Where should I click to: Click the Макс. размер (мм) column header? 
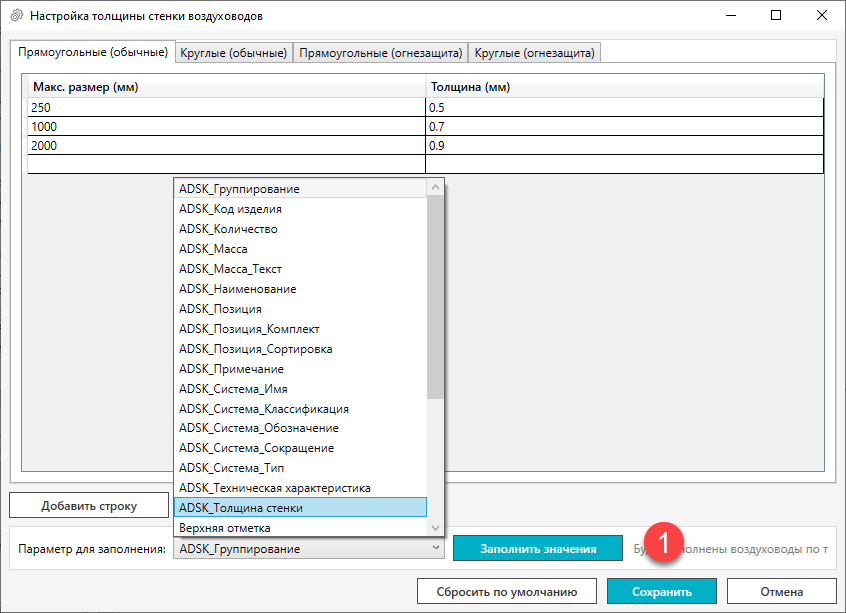pyautogui.click(x=227, y=86)
